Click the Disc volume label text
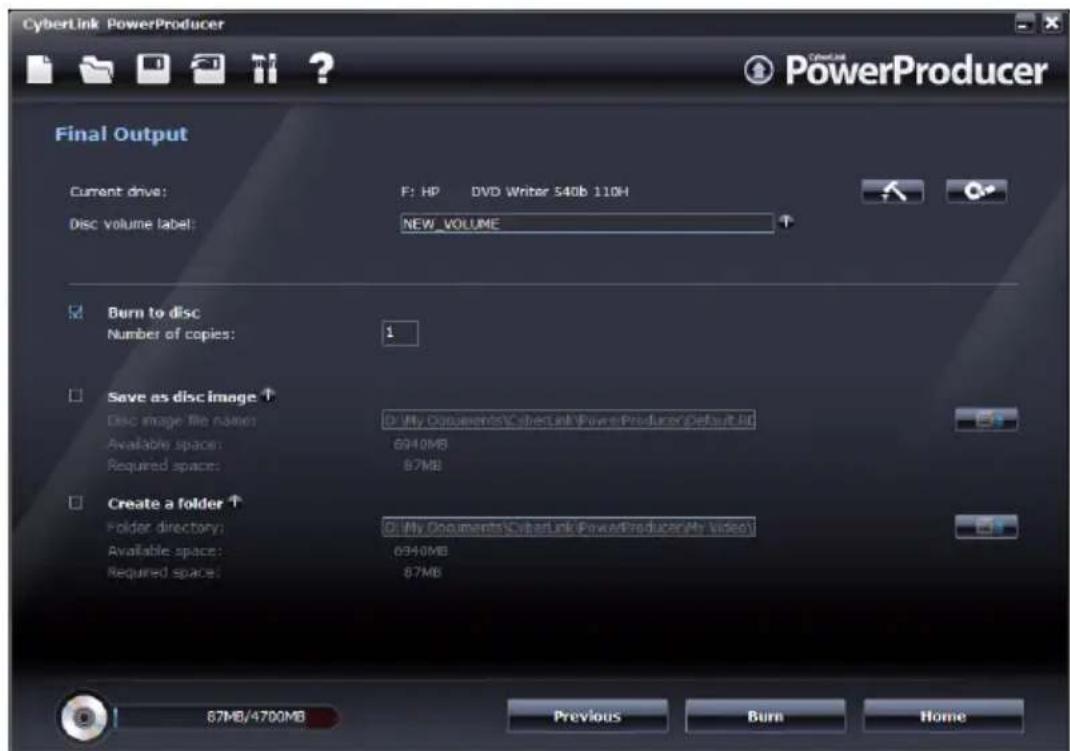The height and width of the screenshot is (751, 1070). [132, 224]
